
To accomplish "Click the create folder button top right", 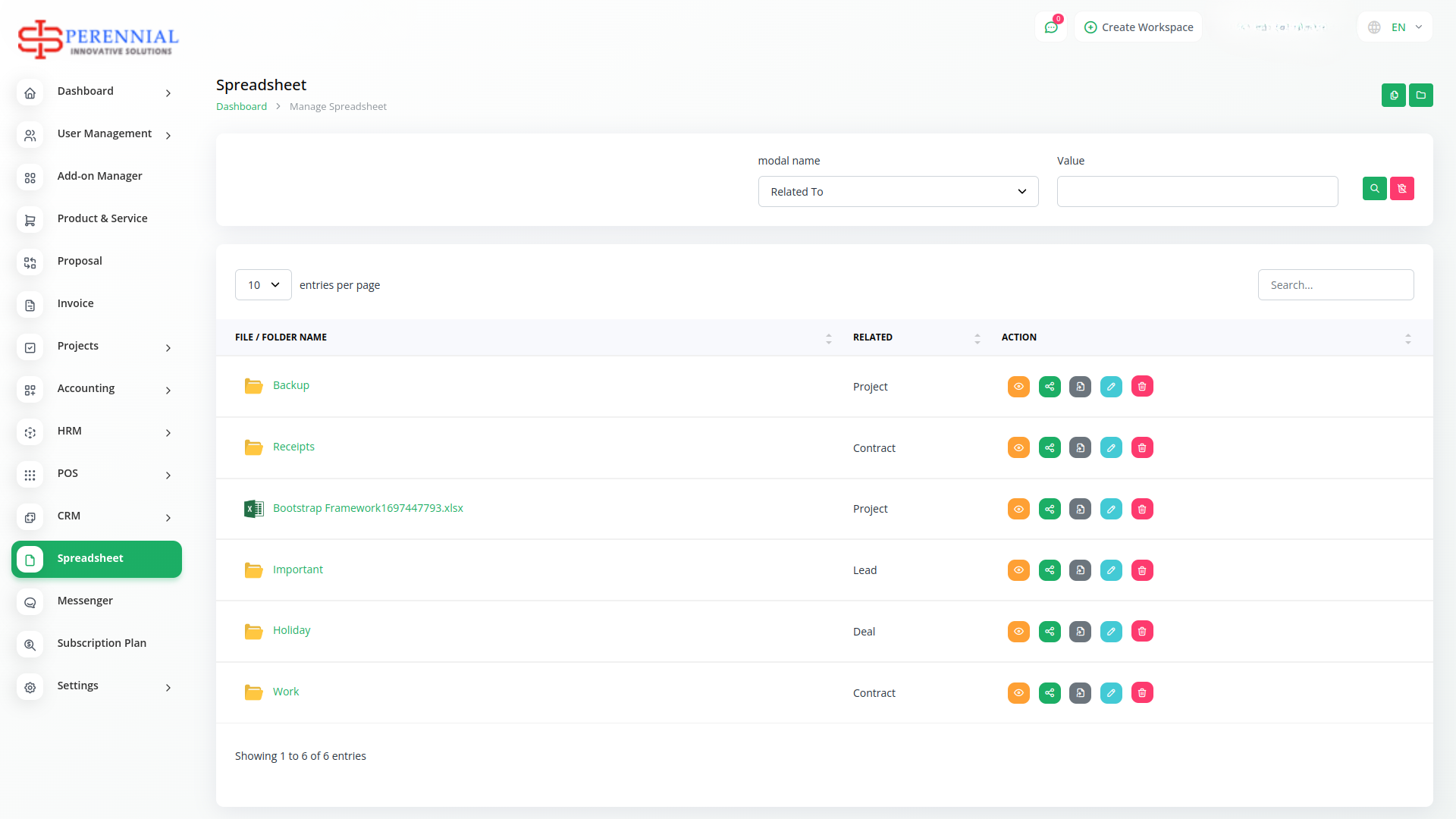I will click(1420, 96).
